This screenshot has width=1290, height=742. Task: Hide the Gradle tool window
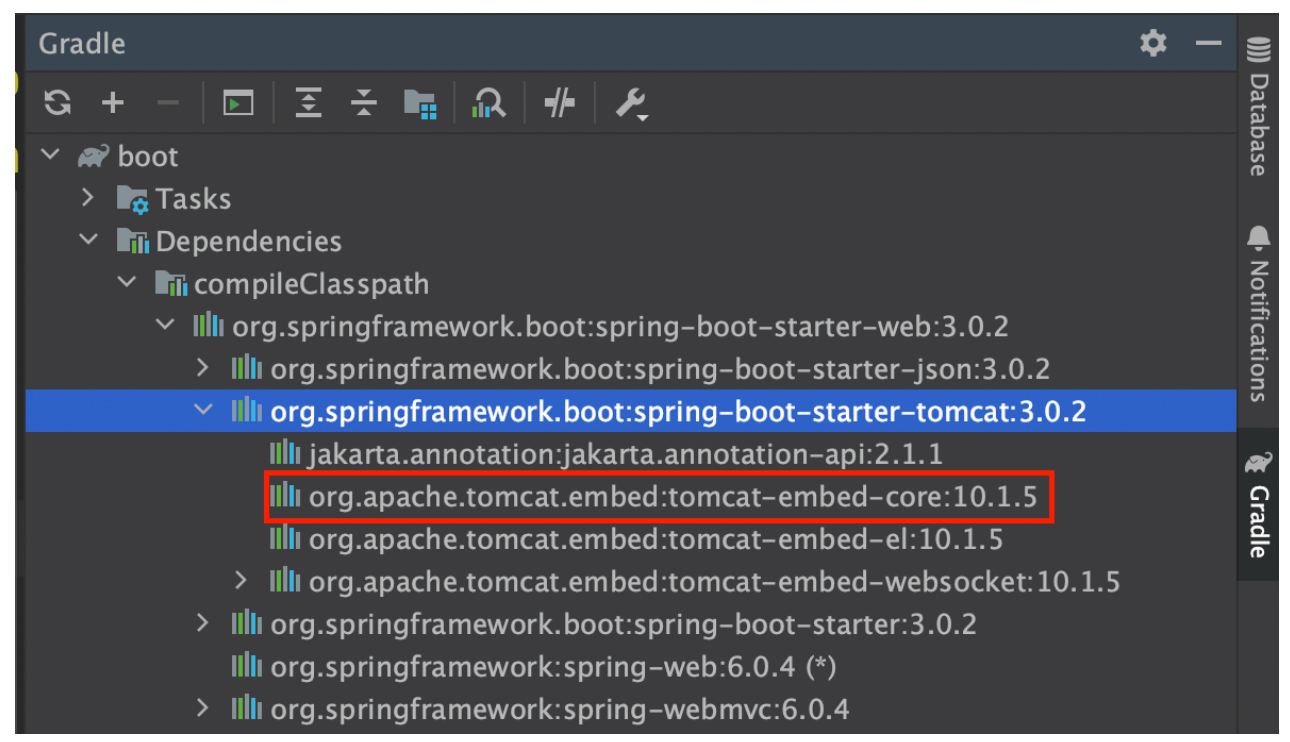[x=1209, y=43]
